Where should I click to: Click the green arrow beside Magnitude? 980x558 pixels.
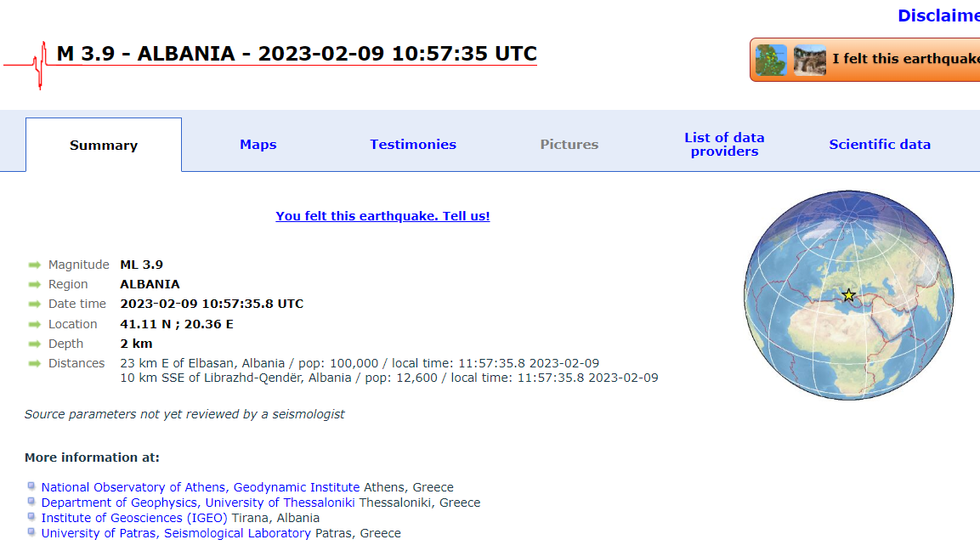35,265
